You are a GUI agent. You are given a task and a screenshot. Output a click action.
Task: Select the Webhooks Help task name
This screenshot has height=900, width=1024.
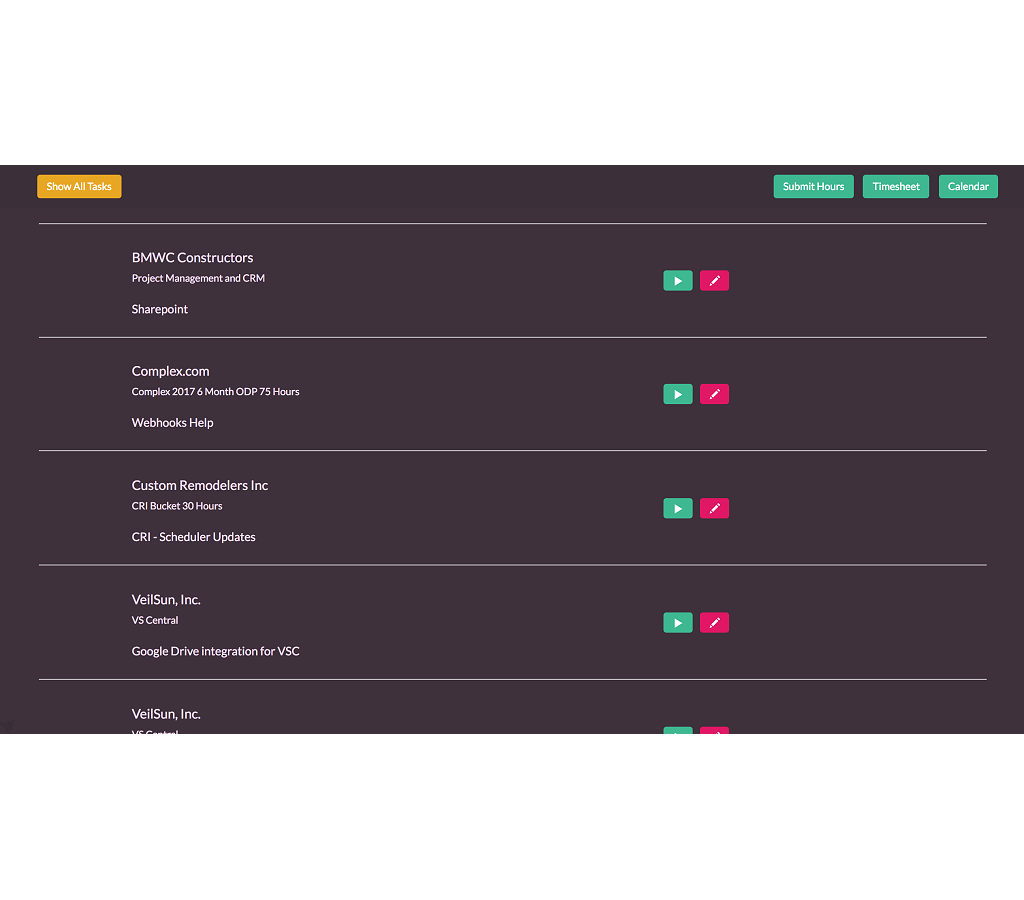pyautogui.click(x=172, y=423)
